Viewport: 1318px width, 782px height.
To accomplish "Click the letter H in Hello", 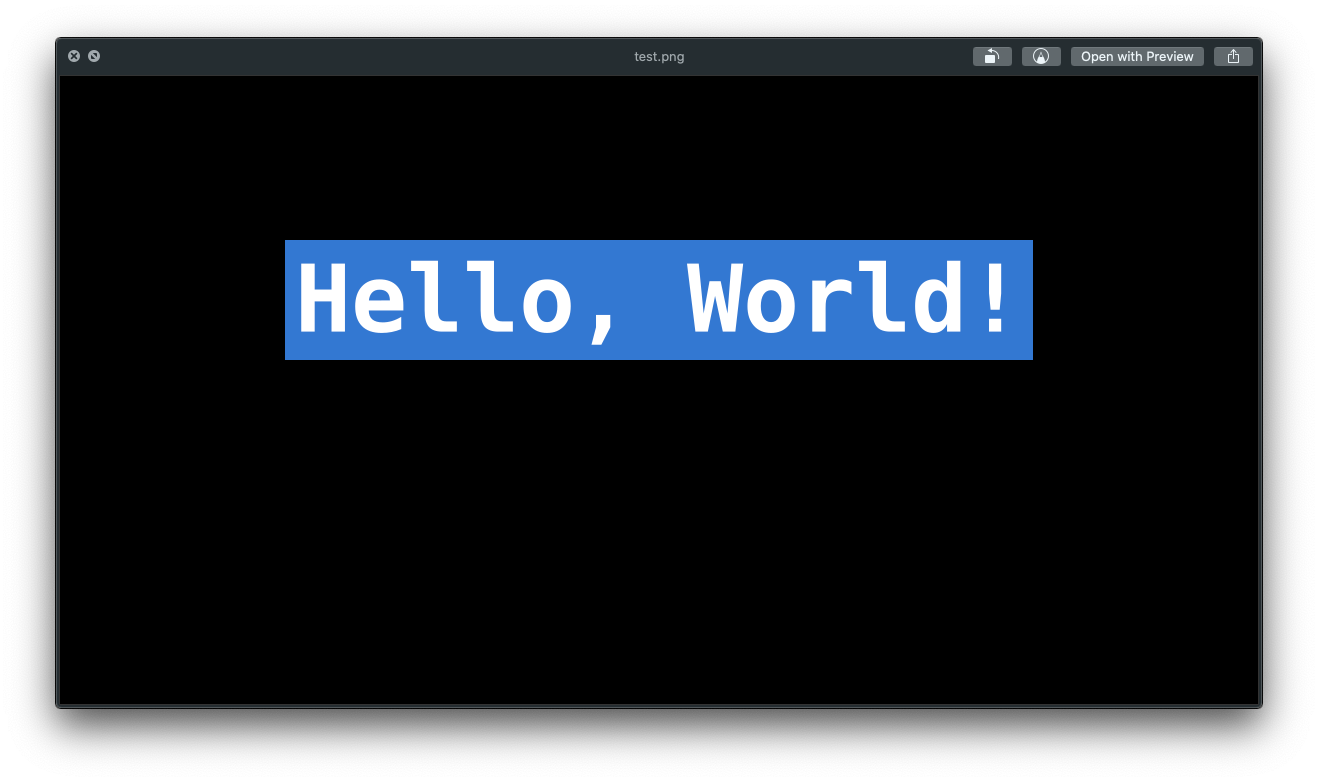I will pyautogui.click(x=321, y=299).
